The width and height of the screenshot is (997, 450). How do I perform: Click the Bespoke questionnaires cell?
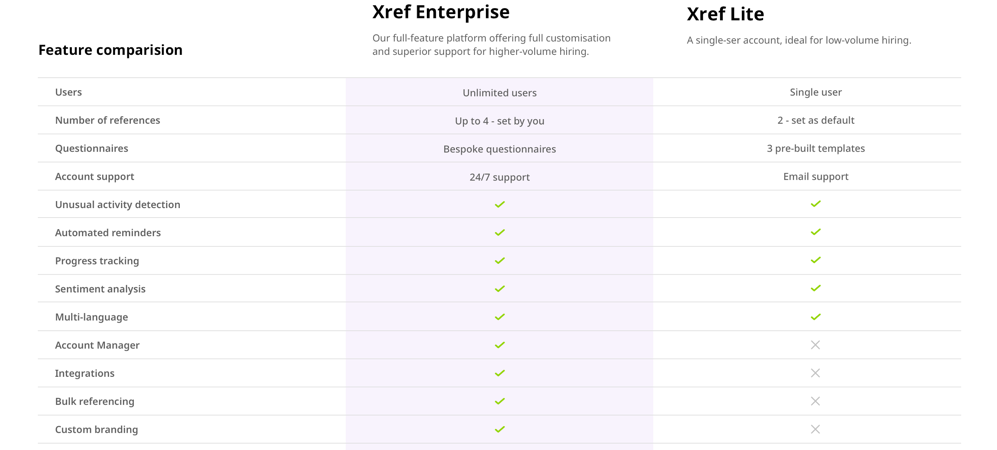[x=500, y=149]
